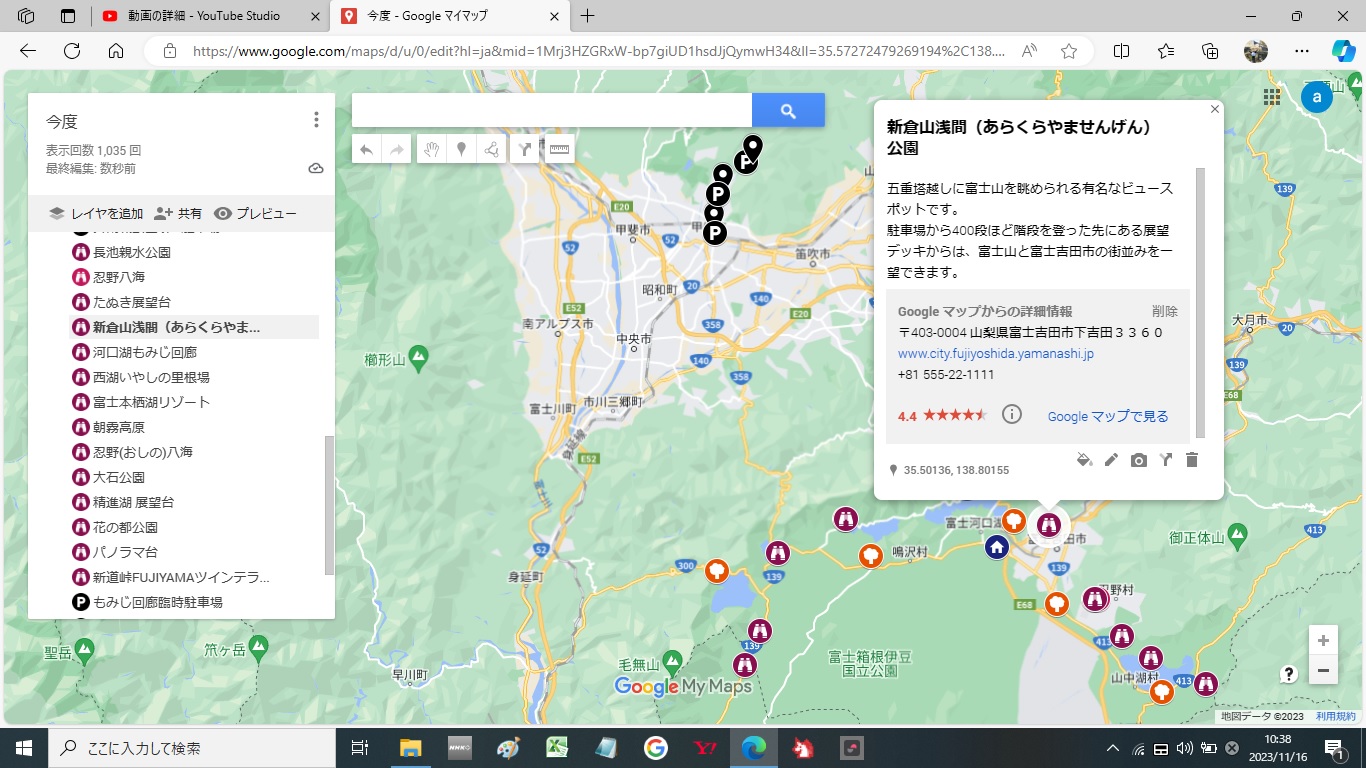
Task: Zoom out with the minus button
Action: click(x=1323, y=670)
